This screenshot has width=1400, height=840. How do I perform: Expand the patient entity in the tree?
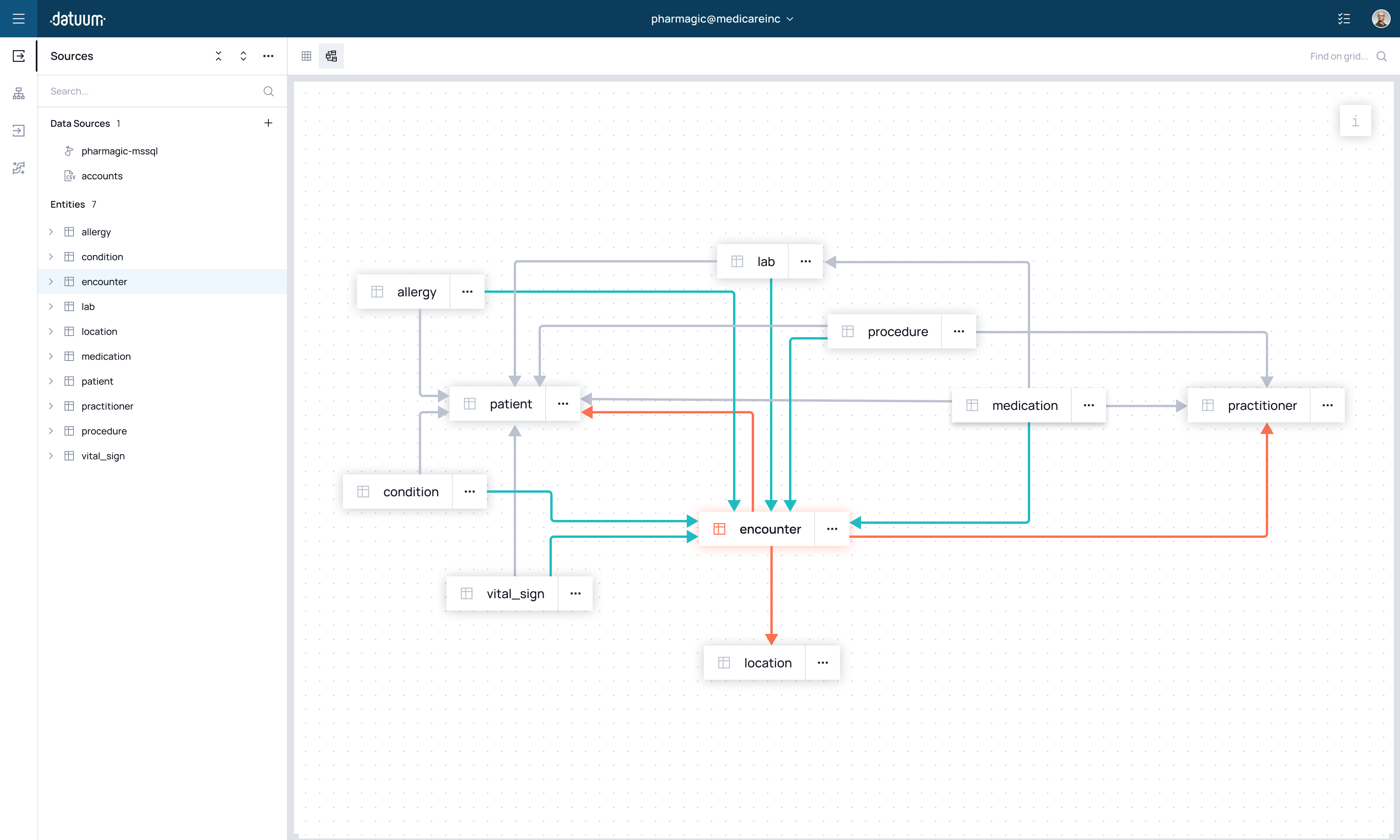[51, 381]
